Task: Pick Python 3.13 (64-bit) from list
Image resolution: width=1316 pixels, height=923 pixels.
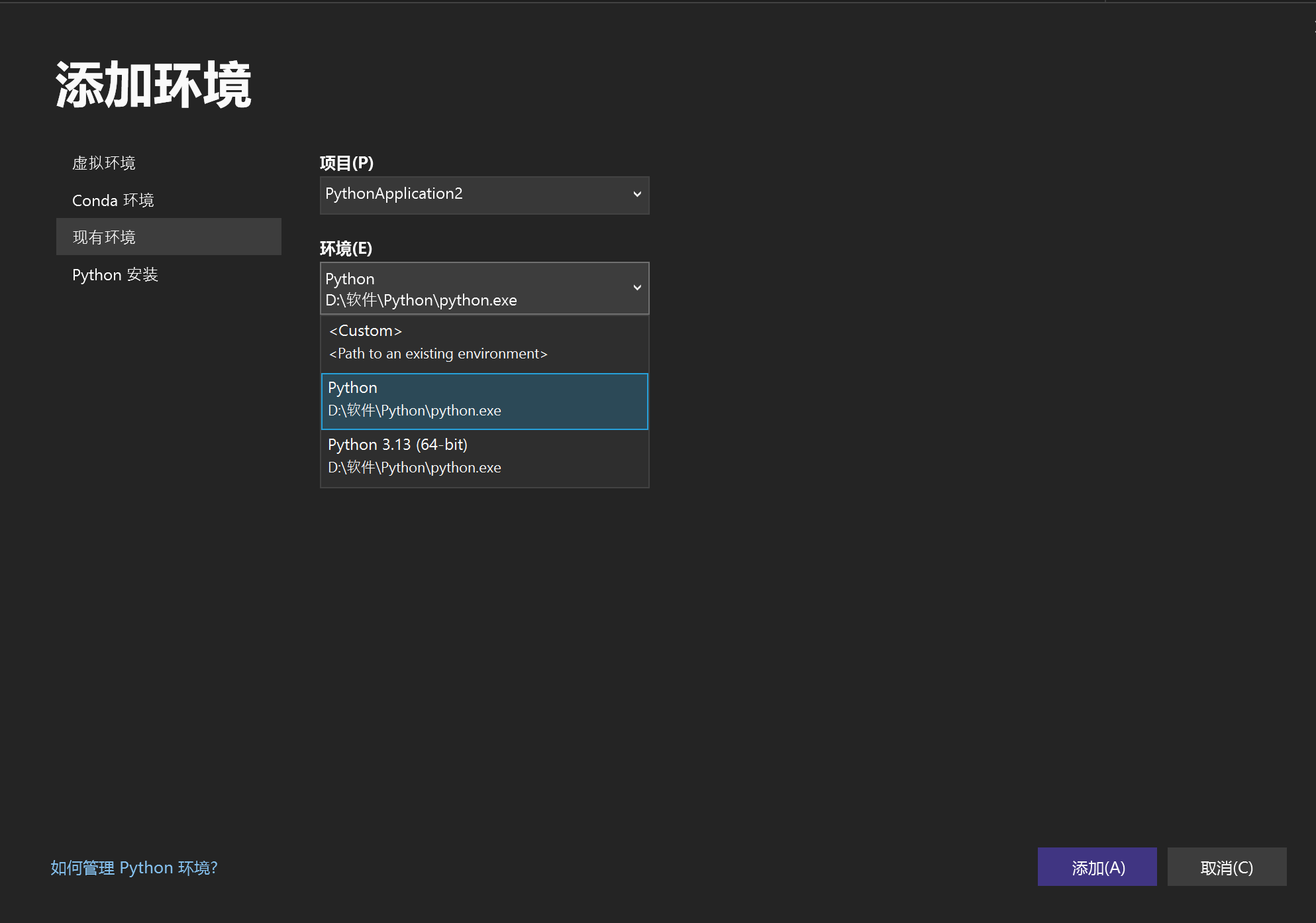Action: [397, 445]
